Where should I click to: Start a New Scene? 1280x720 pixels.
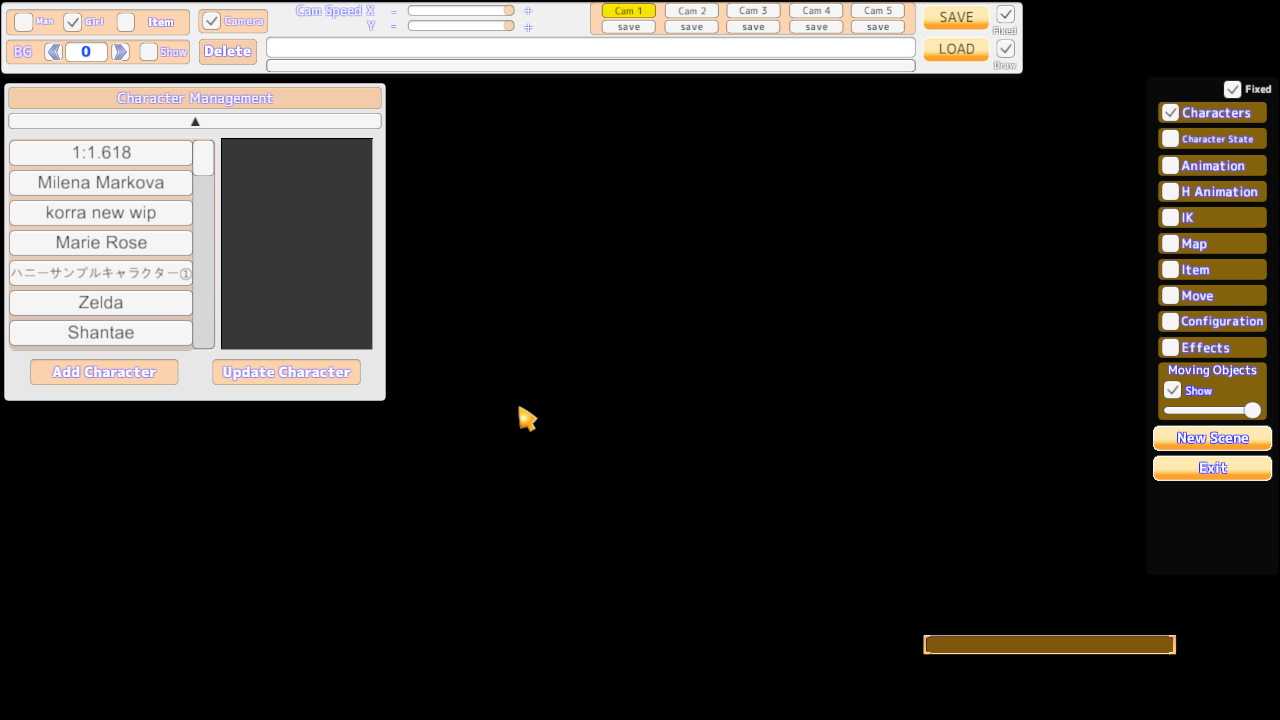point(1212,438)
